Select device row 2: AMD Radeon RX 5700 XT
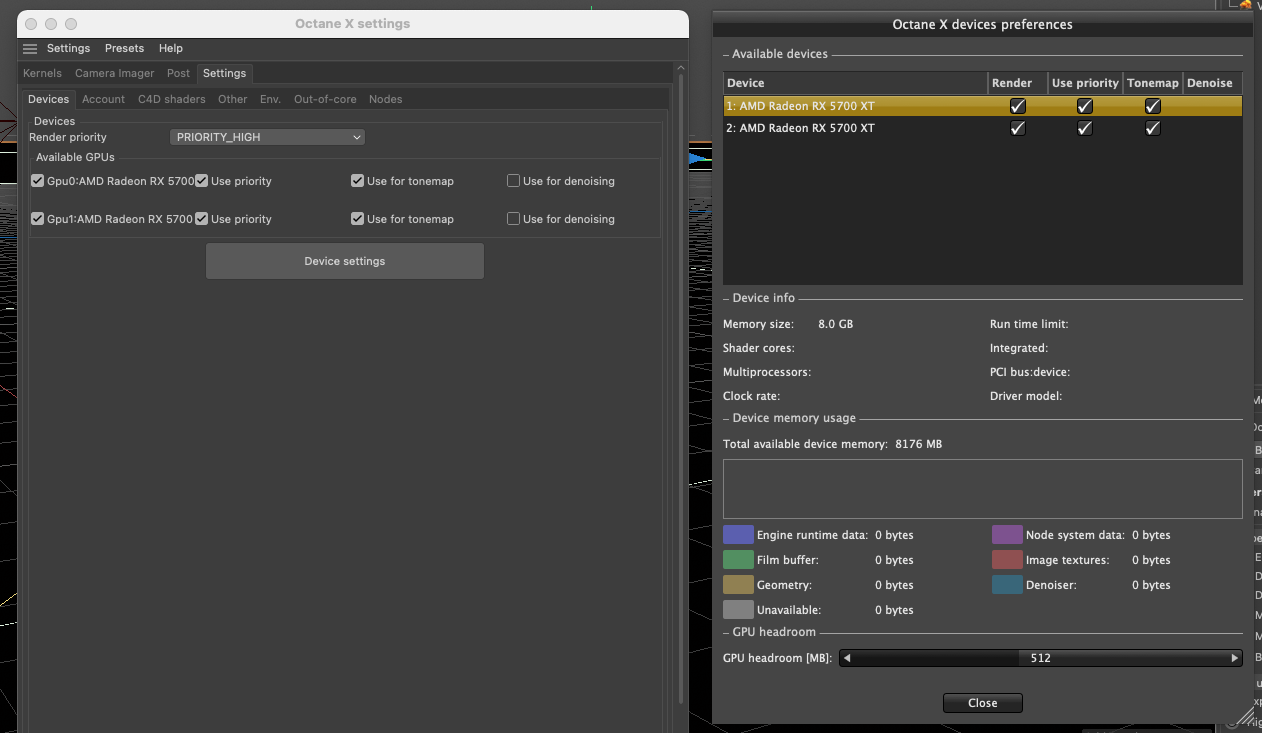This screenshot has height=733, width=1262. [982, 128]
